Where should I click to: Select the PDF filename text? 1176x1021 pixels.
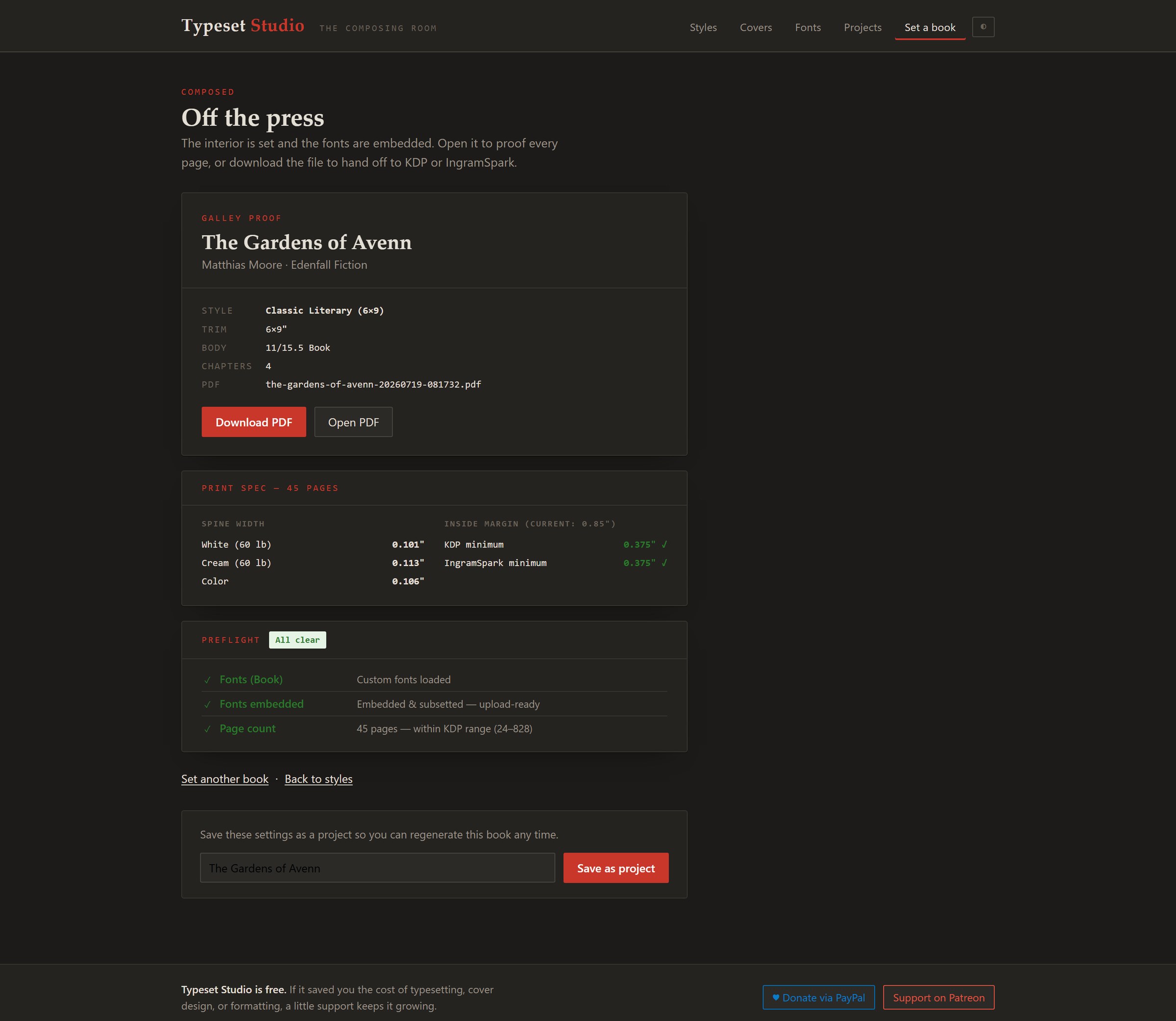pos(373,385)
